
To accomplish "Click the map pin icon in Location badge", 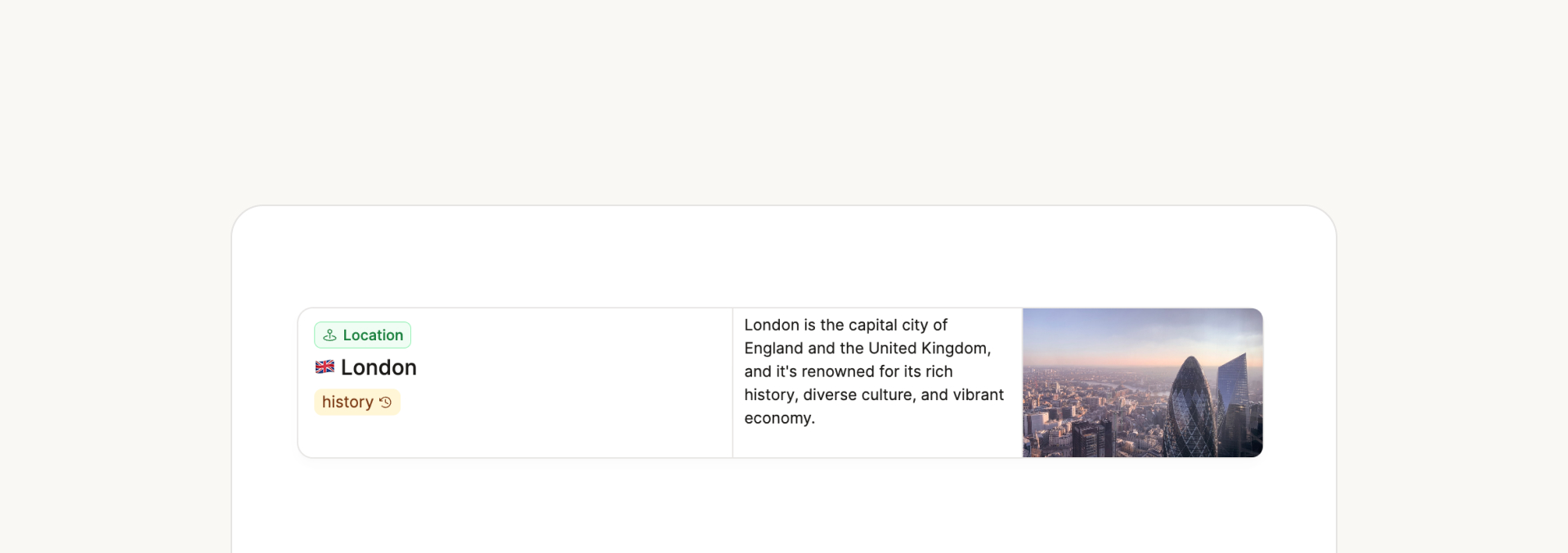I will (329, 335).
